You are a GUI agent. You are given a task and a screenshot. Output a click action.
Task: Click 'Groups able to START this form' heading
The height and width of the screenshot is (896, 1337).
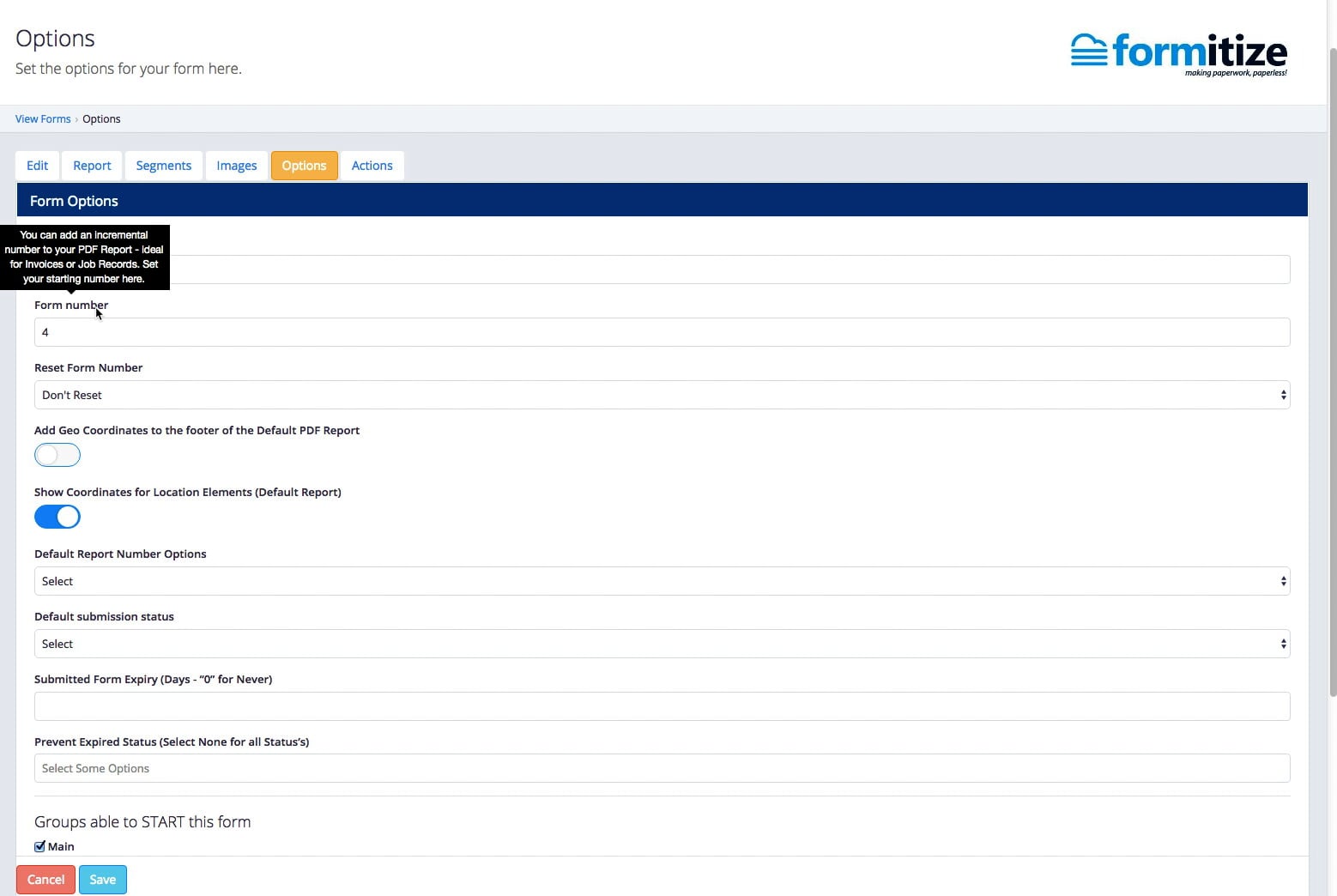[x=142, y=821]
